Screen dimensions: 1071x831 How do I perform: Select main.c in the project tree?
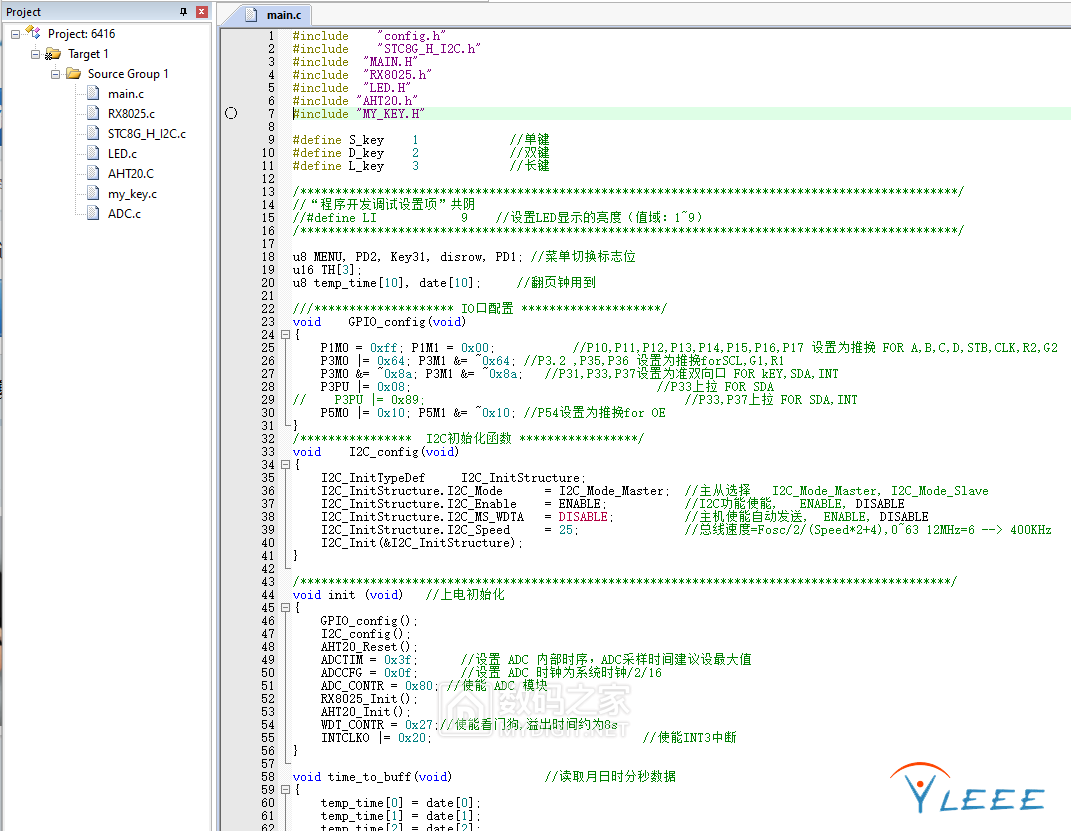(x=126, y=94)
